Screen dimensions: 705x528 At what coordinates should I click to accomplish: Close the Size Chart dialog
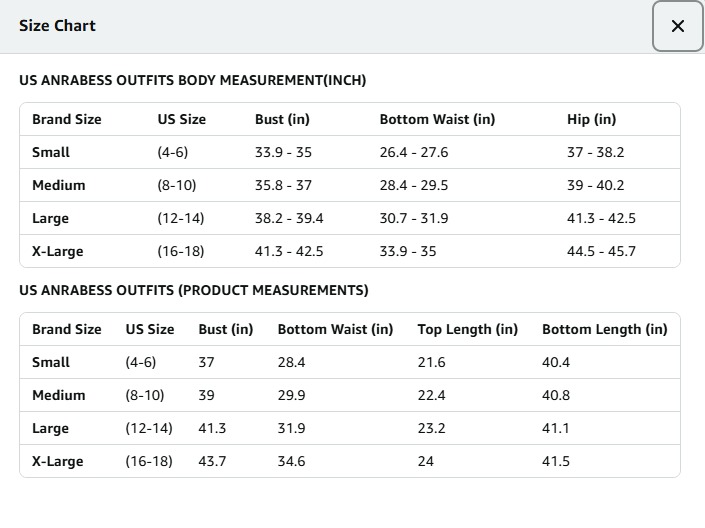(677, 27)
